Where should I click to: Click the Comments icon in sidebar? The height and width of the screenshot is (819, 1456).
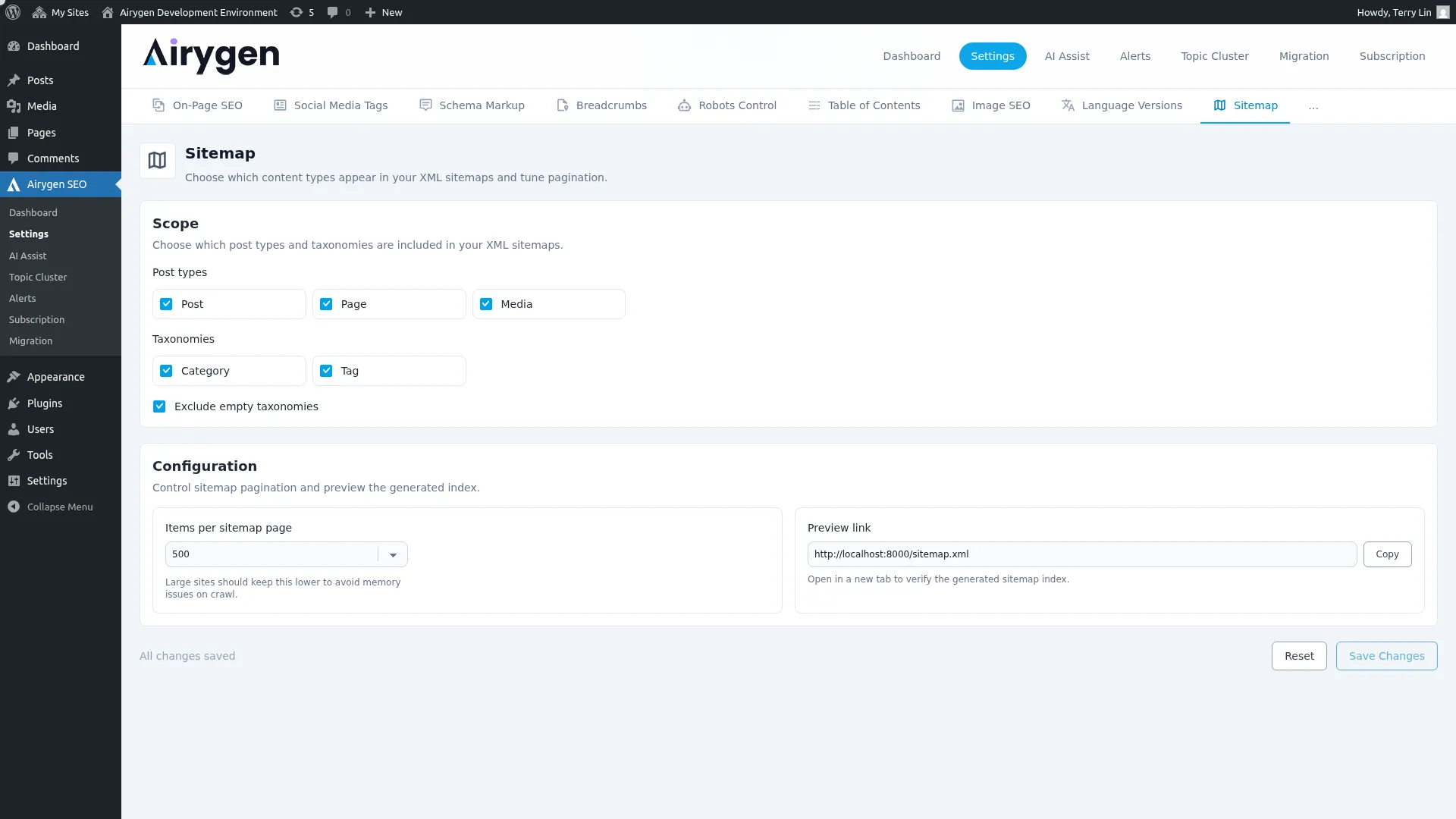pos(14,158)
